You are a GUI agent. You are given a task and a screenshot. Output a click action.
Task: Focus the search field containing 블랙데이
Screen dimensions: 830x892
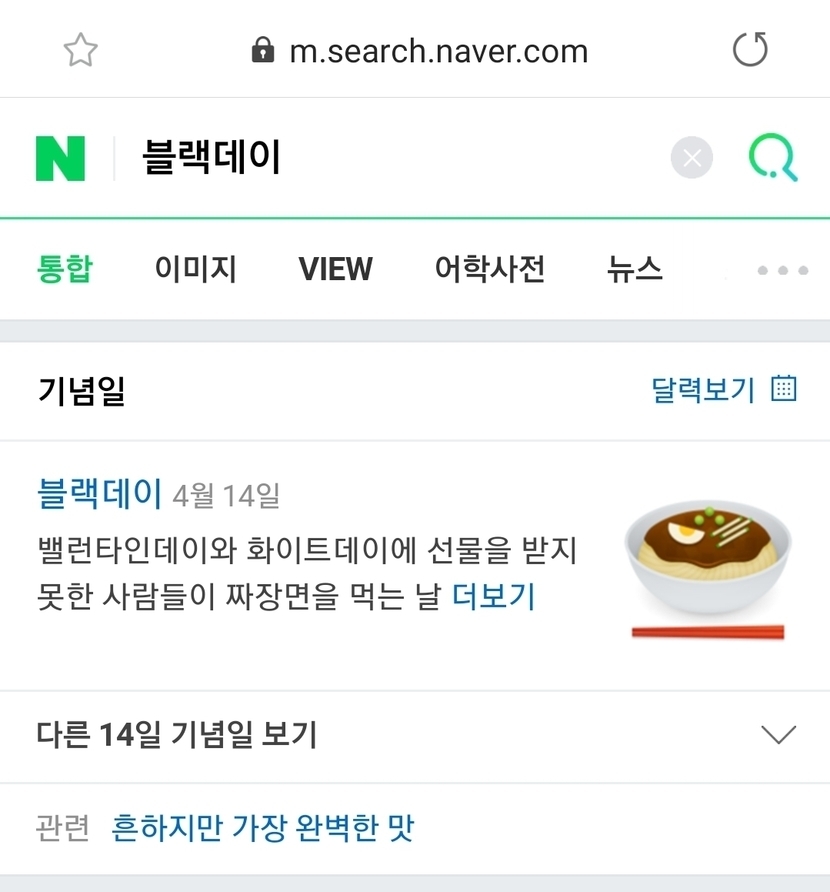click(400, 158)
